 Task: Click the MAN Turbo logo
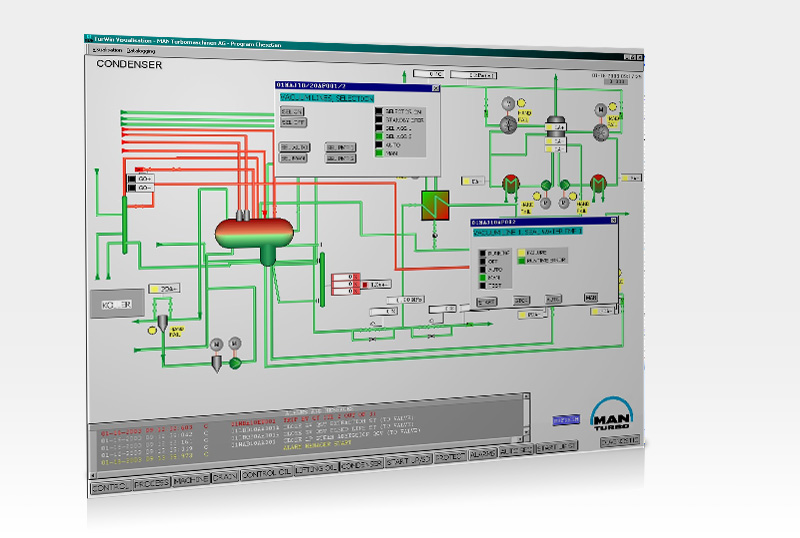[612, 414]
